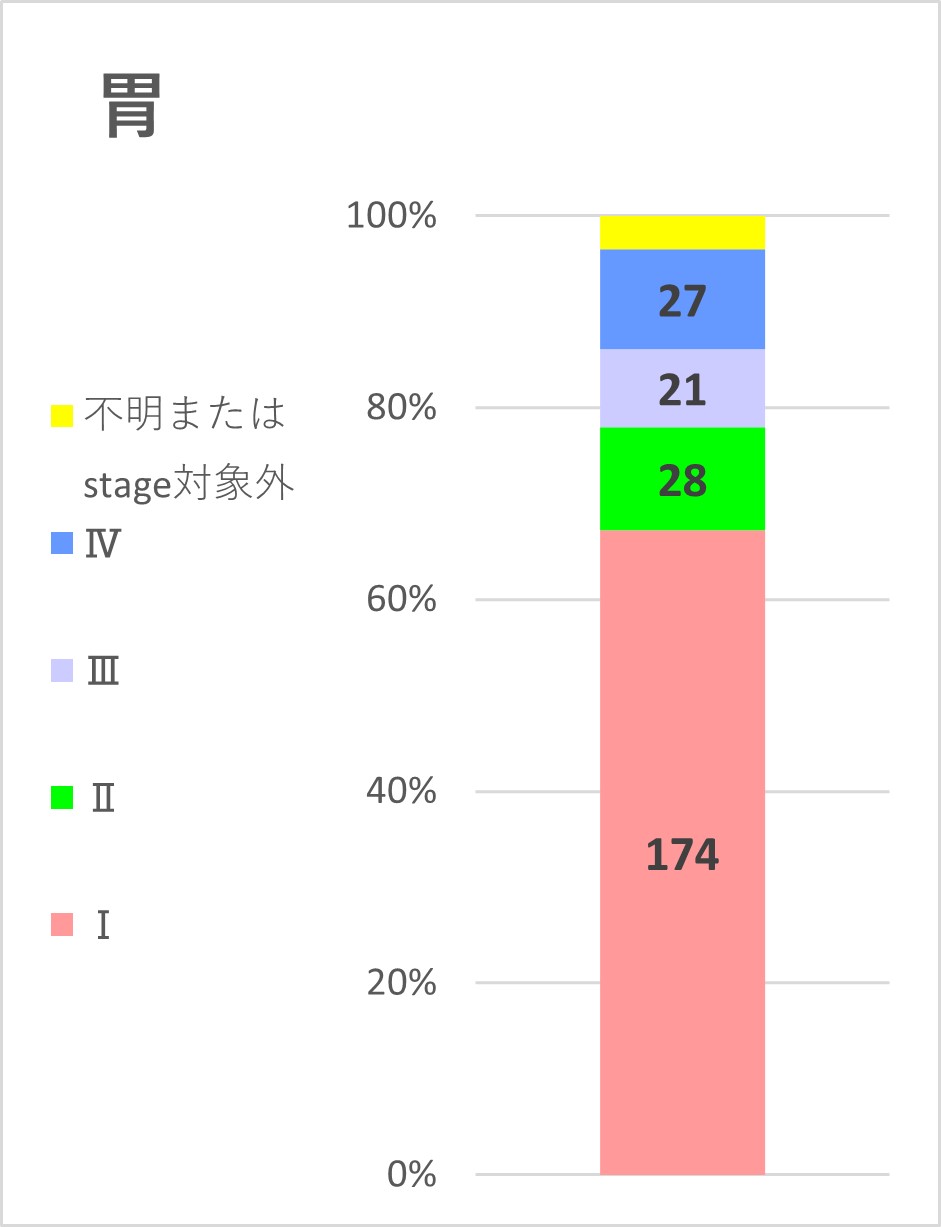Click the 40% axis label
This screenshot has height=1227, width=941.
[x=401, y=791]
